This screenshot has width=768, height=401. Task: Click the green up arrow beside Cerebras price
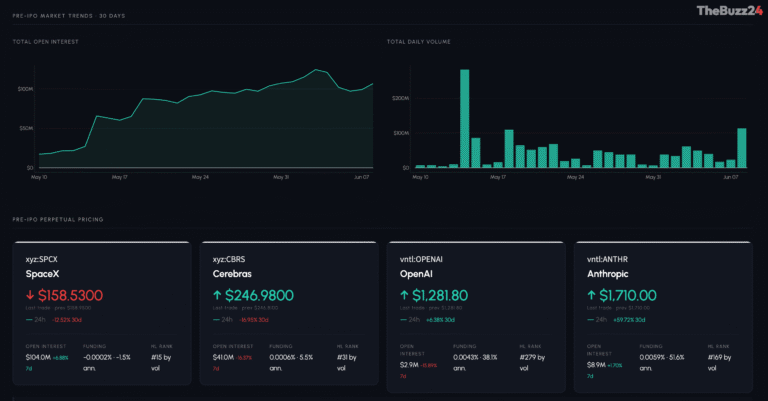click(217, 295)
